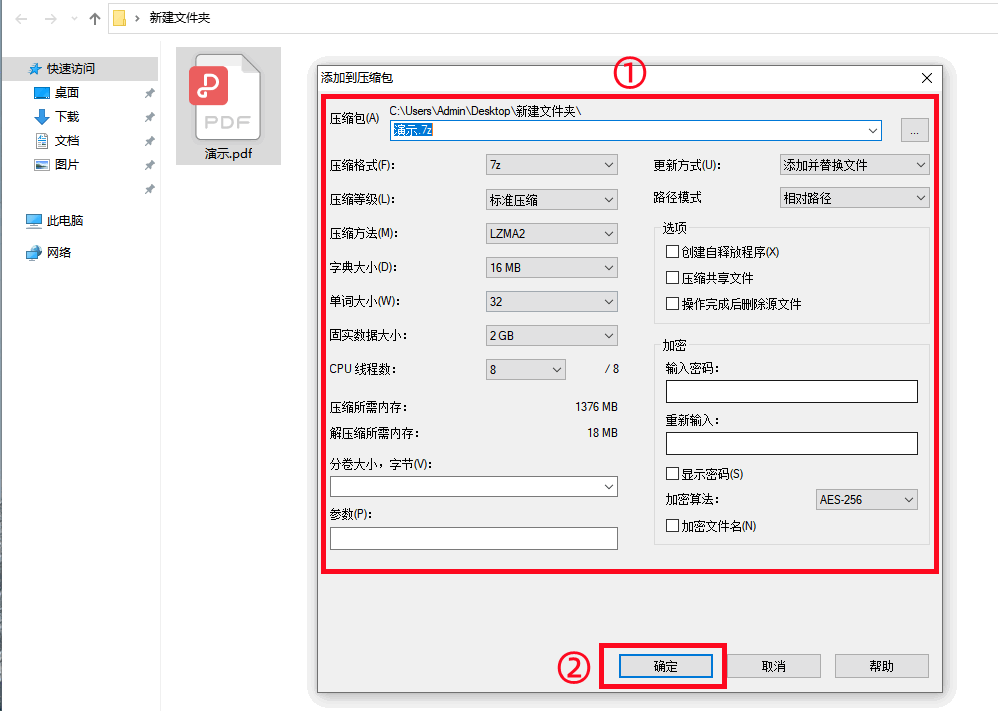Open 图片 in quick access
The width and height of the screenshot is (998, 711).
67,165
